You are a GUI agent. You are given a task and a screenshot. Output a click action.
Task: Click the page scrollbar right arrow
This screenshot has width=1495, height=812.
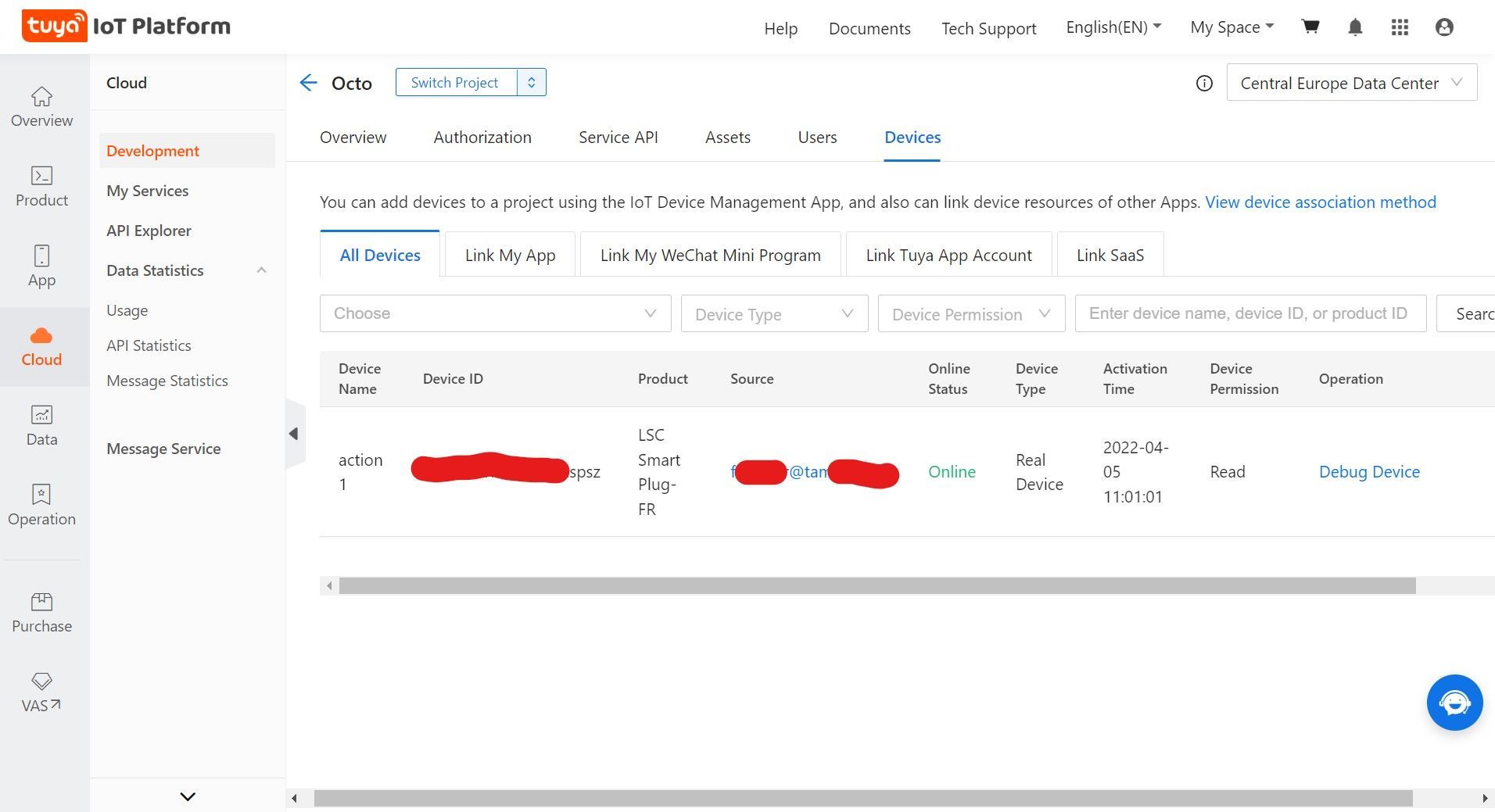tap(1484, 798)
